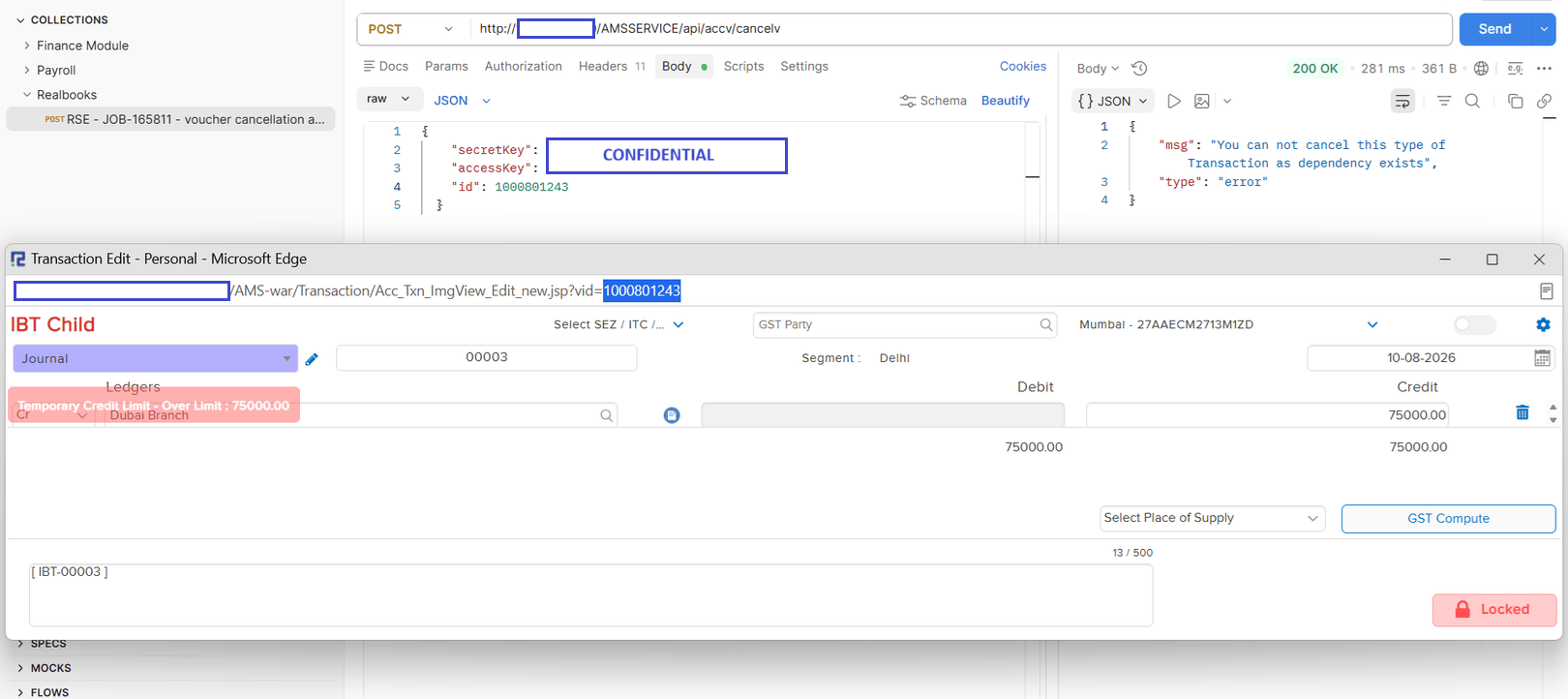Click the ledger search magnifier icon
The height and width of the screenshot is (699, 1568).
pos(606,415)
